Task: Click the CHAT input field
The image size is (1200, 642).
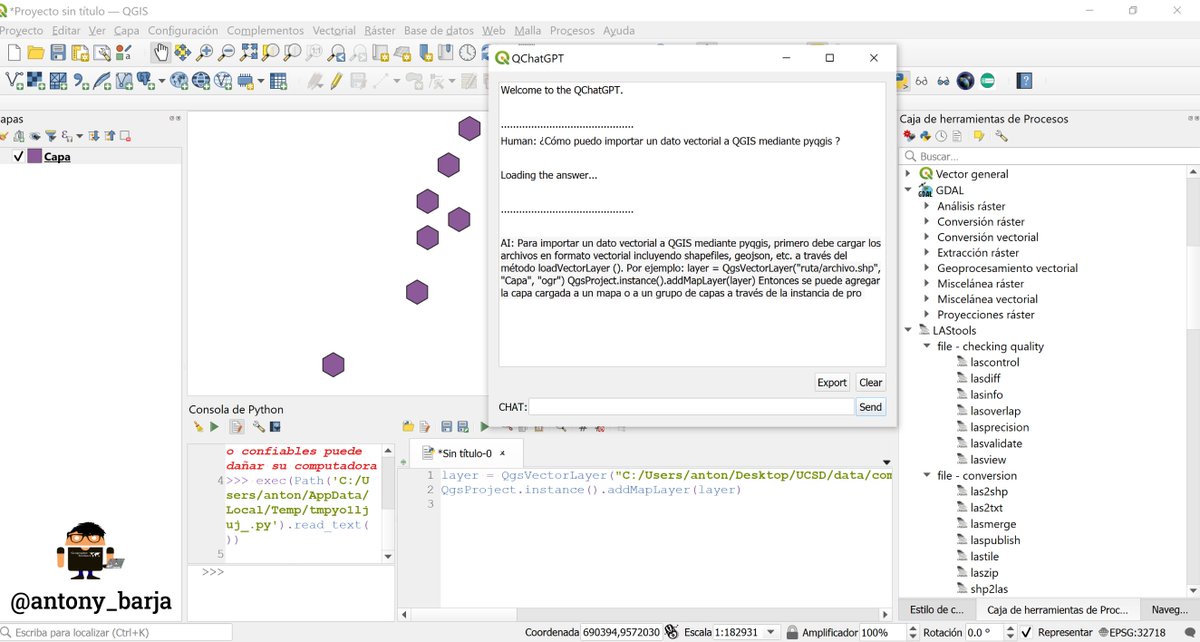Action: [691, 407]
